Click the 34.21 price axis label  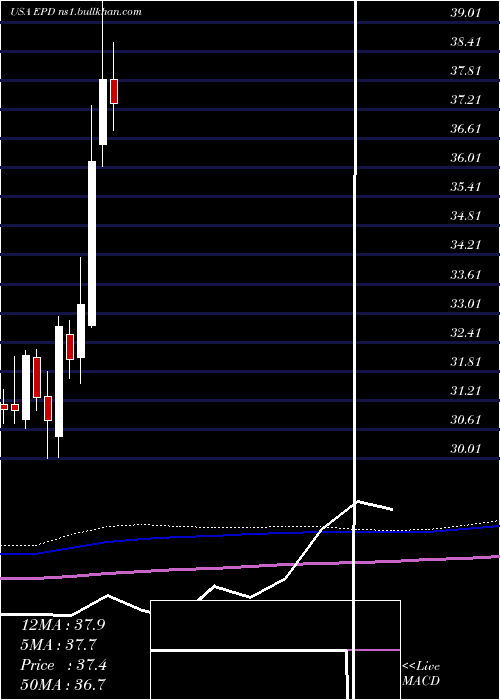click(466, 245)
